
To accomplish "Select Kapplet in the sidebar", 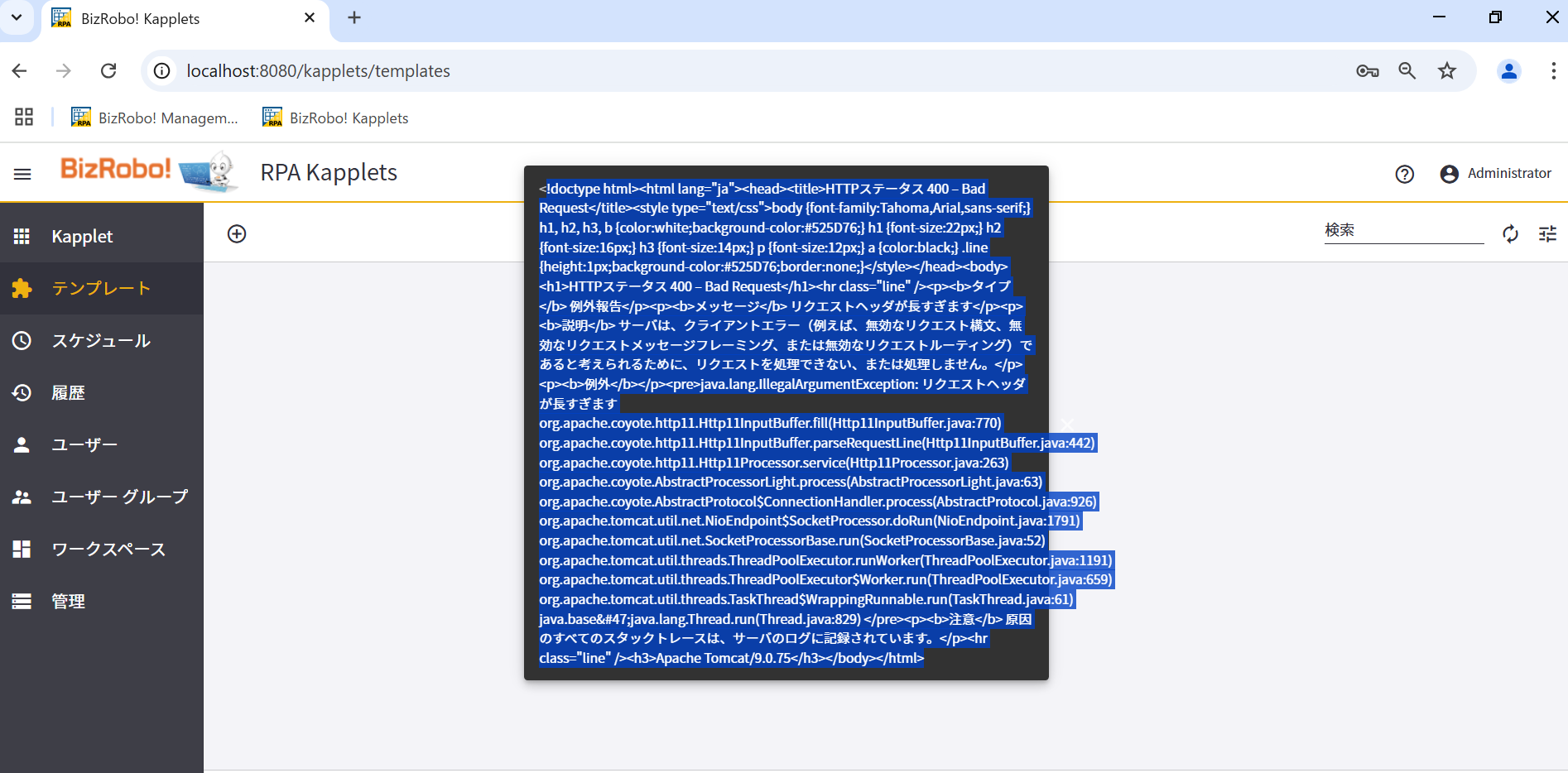I will (82, 237).
